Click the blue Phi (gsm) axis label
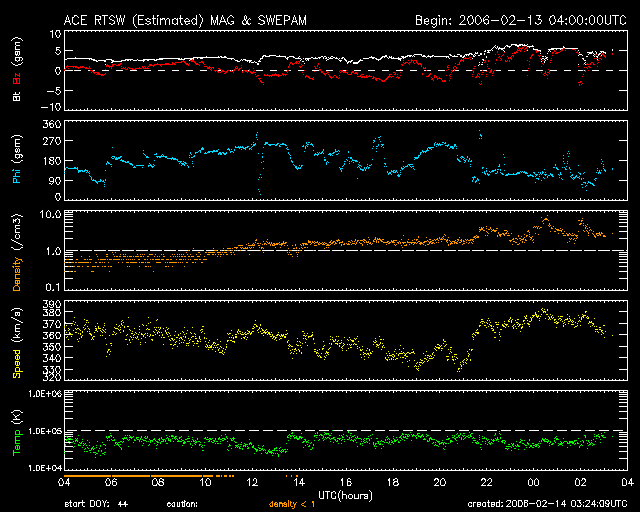640x512 pixels. tap(16, 160)
